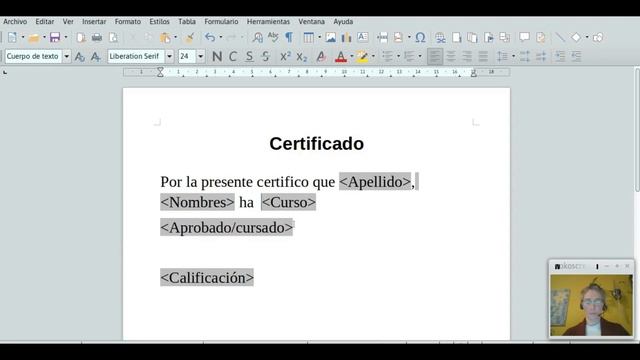This screenshot has height=360, width=640.
Task: Apply the yellow highlighting color
Action: [x=362, y=56]
